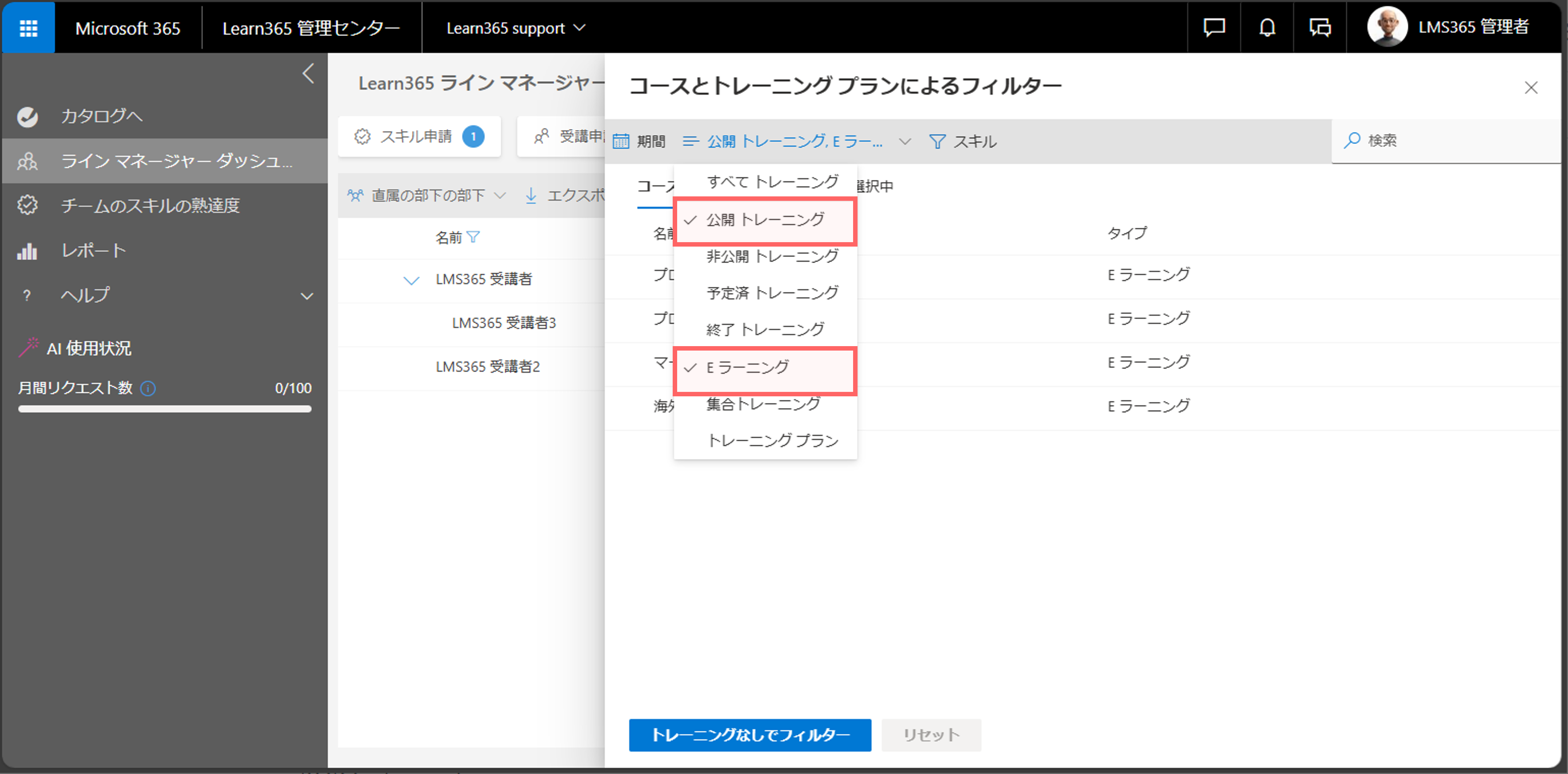Uncheck E ラーニング option in dropdown
This screenshot has width=1568, height=774.
tap(765, 367)
